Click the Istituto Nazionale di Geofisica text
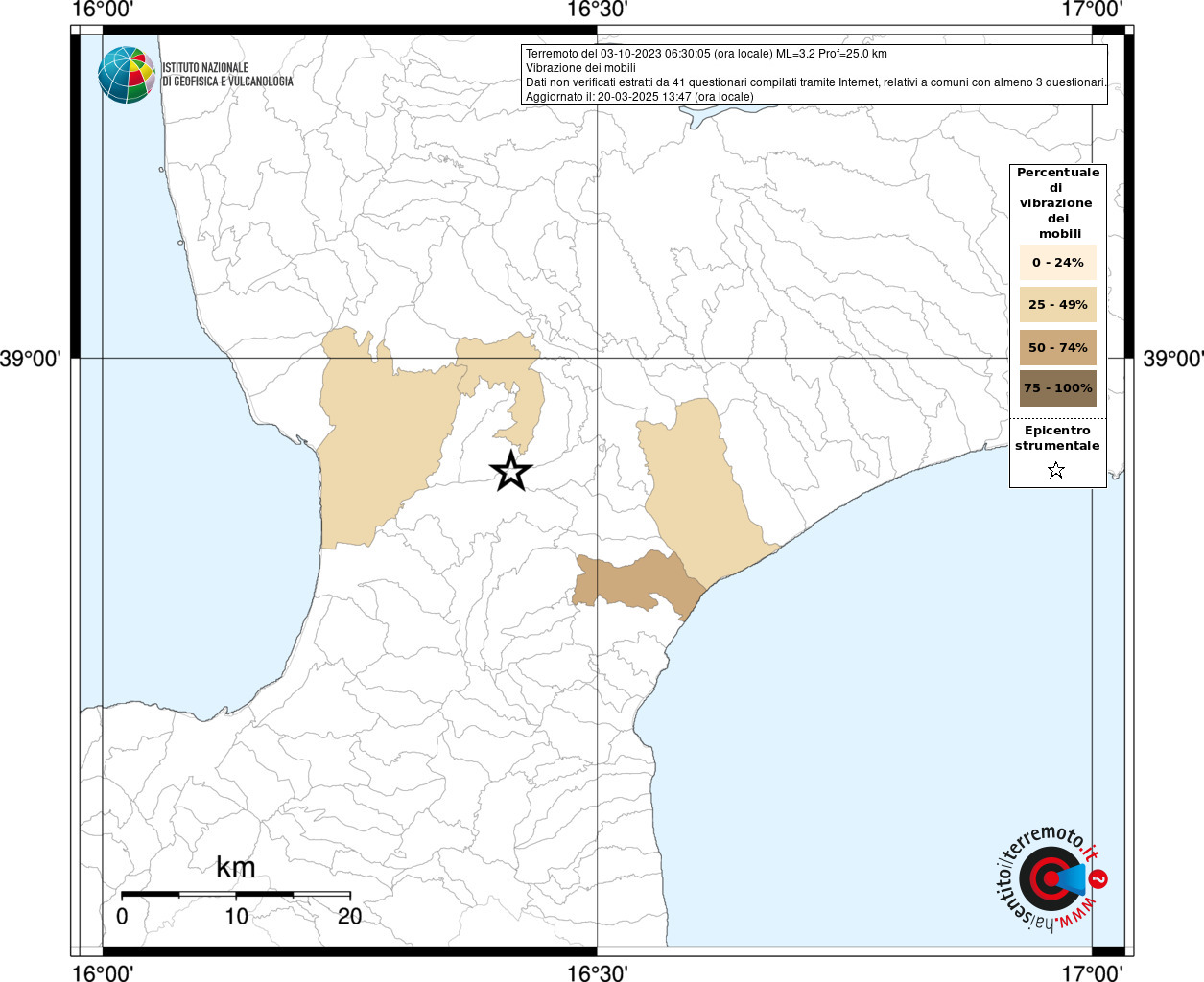The width and height of the screenshot is (1204, 982). 227,75
